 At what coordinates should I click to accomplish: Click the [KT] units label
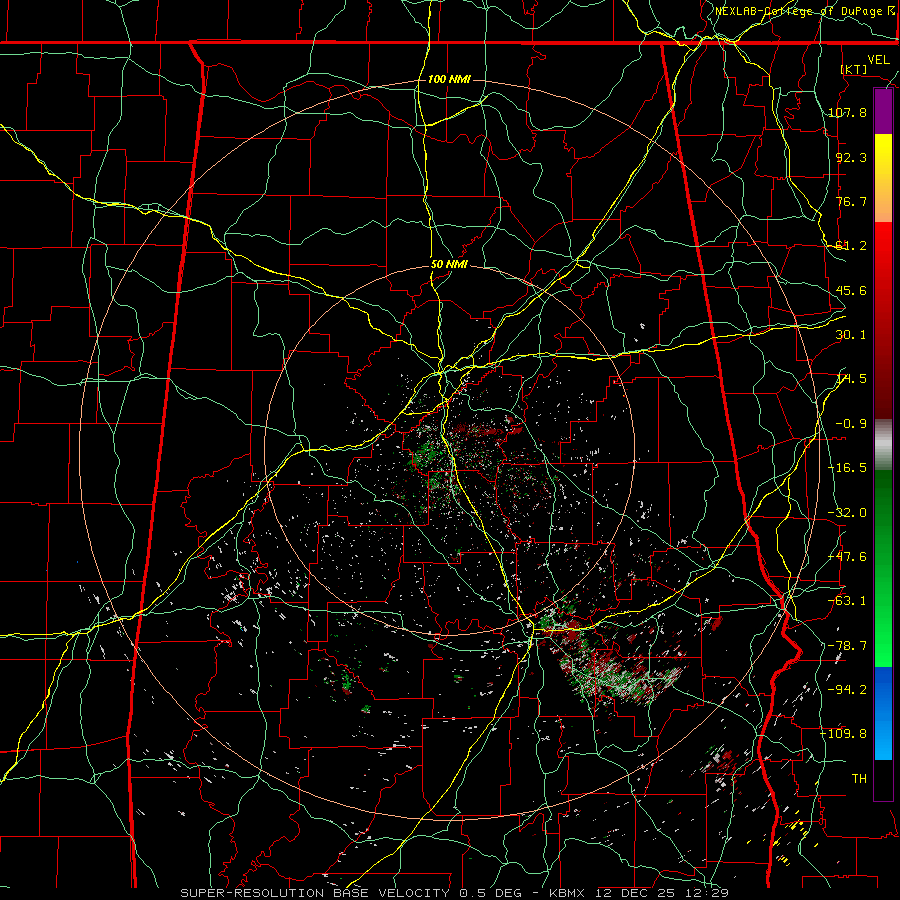(854, 69)
